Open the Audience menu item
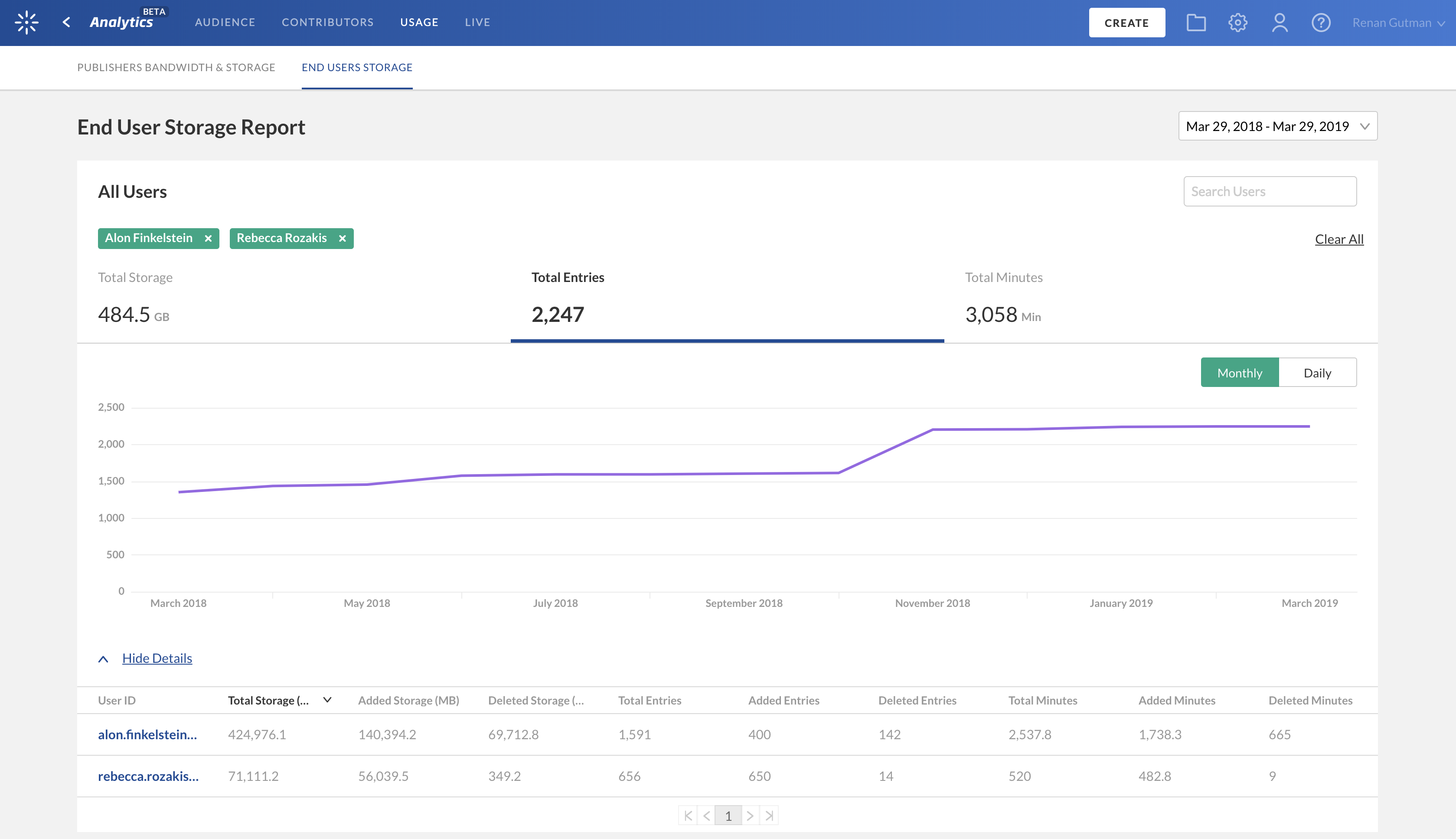 225,23
